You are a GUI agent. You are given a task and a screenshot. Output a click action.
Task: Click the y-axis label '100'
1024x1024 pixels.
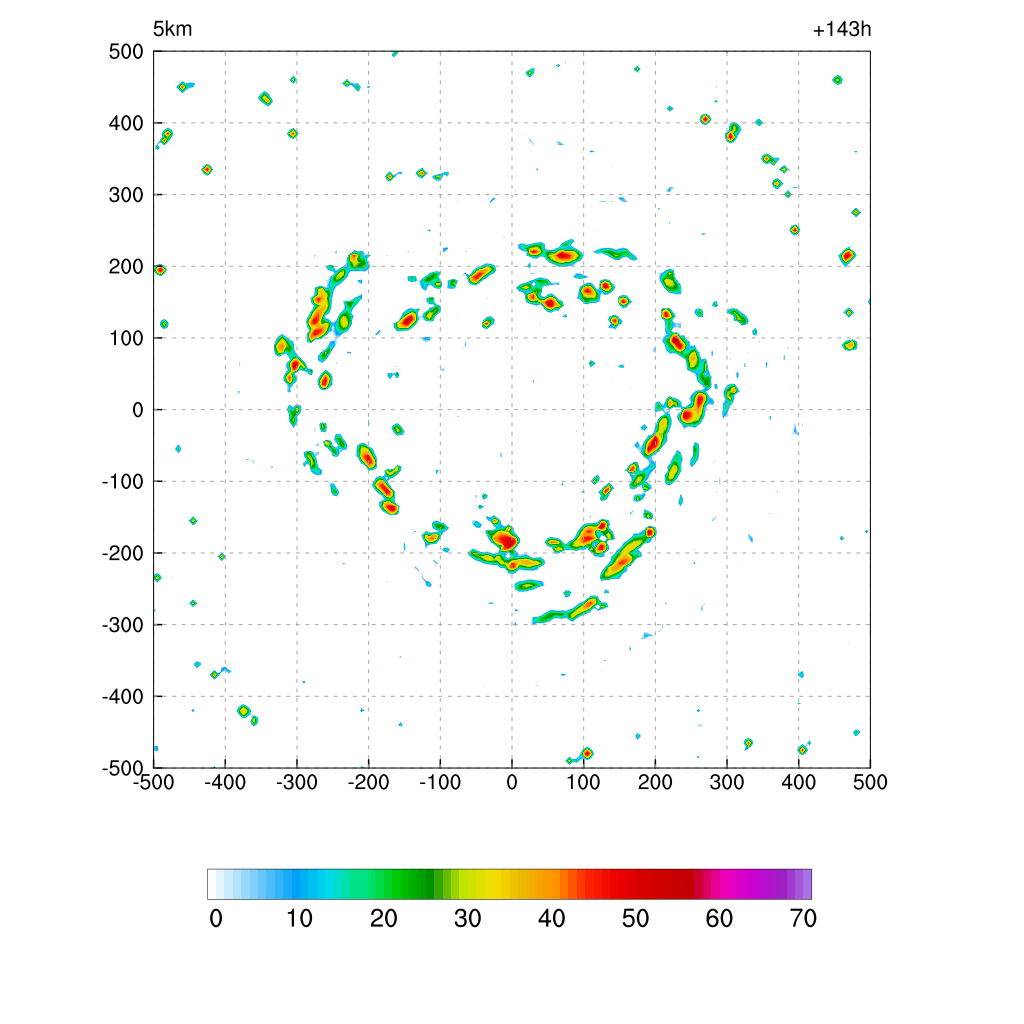click(126, 338)
